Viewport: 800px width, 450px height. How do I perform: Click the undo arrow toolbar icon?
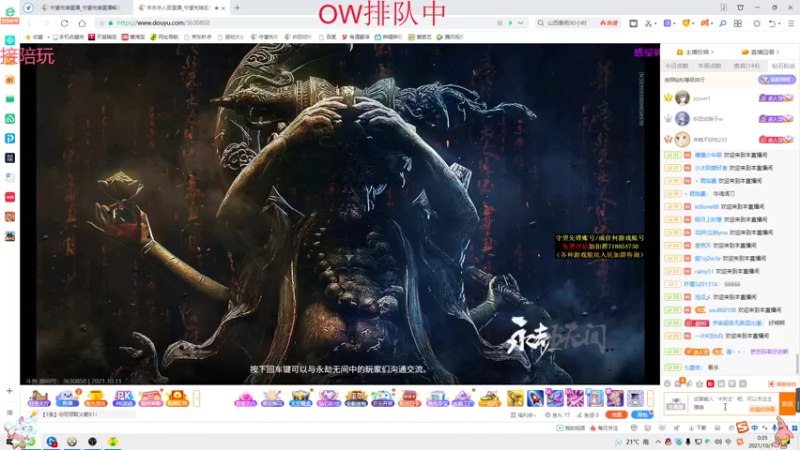coord(772,23)
